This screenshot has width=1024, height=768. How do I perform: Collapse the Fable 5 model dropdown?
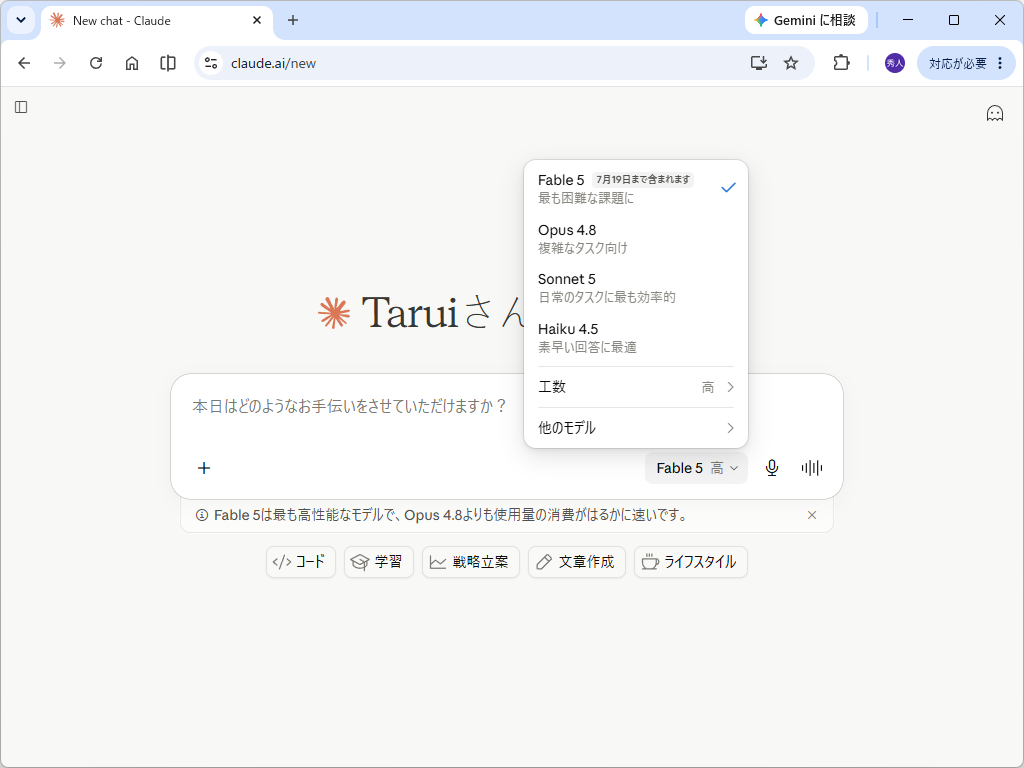click(696, 468)
